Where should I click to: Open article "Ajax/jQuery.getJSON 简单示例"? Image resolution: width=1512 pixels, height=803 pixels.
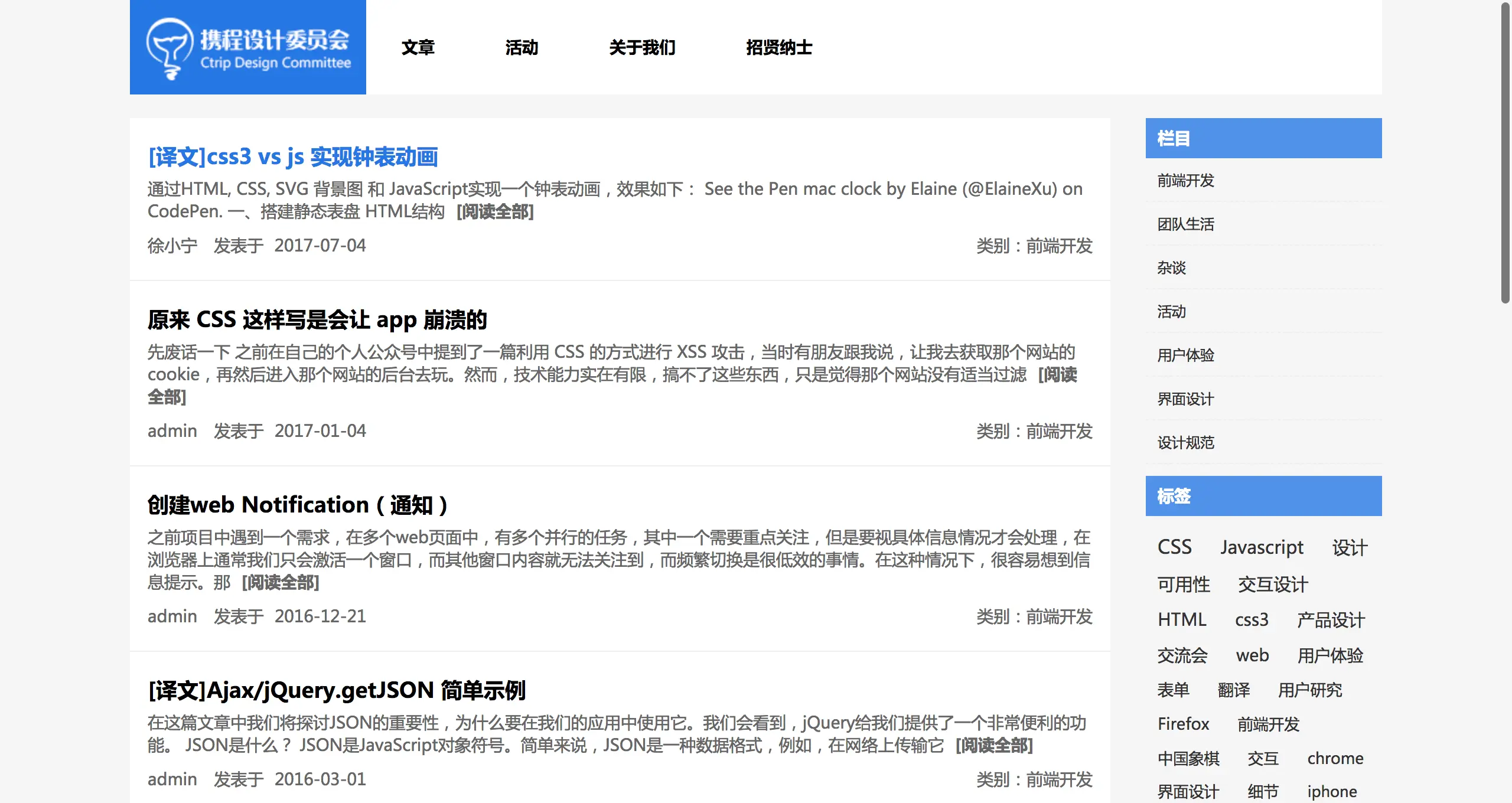coord(337,690)
